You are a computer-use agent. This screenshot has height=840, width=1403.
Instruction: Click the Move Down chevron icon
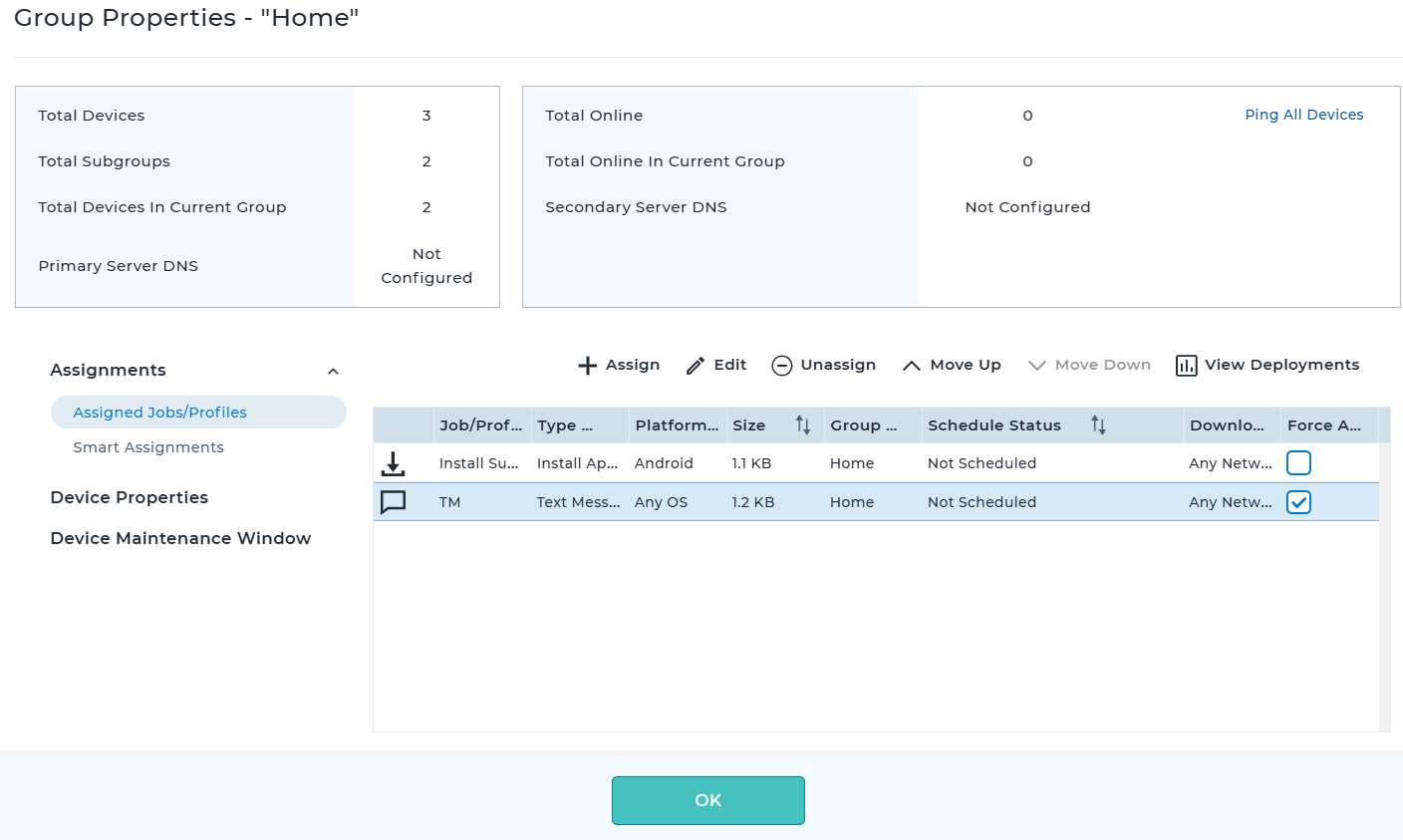tap(1037, 366)
